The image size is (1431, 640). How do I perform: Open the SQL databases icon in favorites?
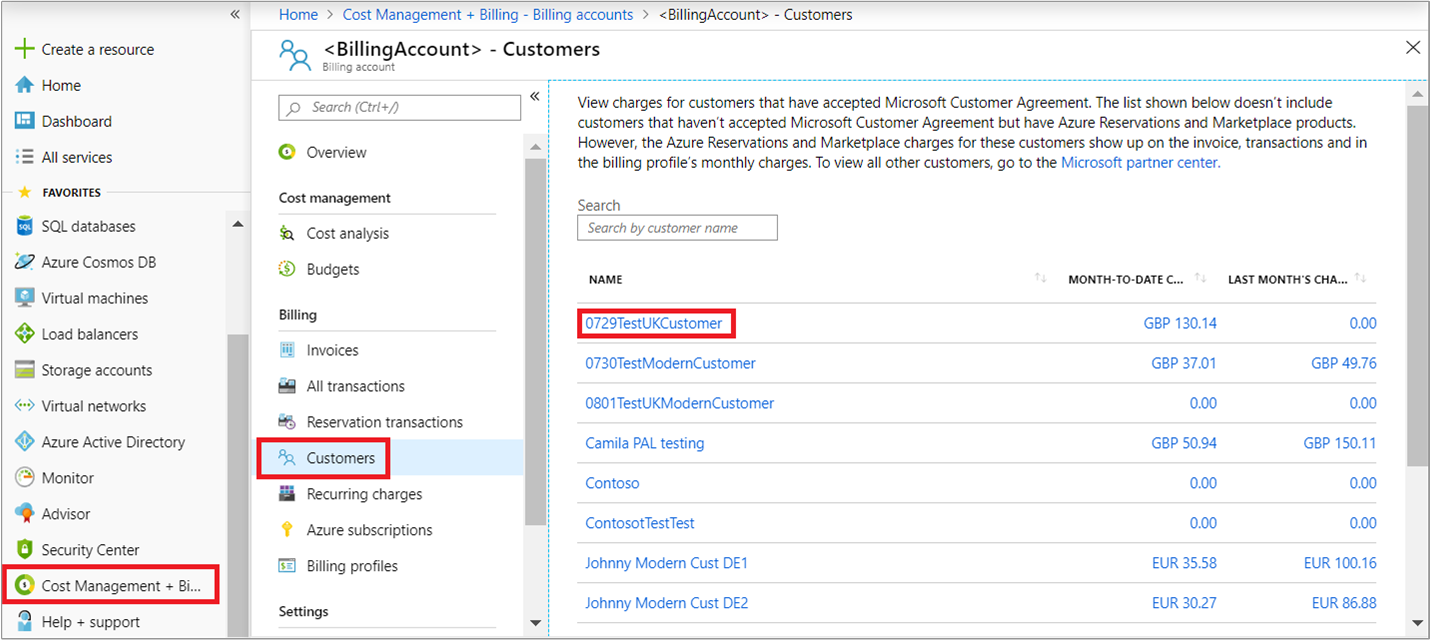pyautogui.click(x=25, y=226)
